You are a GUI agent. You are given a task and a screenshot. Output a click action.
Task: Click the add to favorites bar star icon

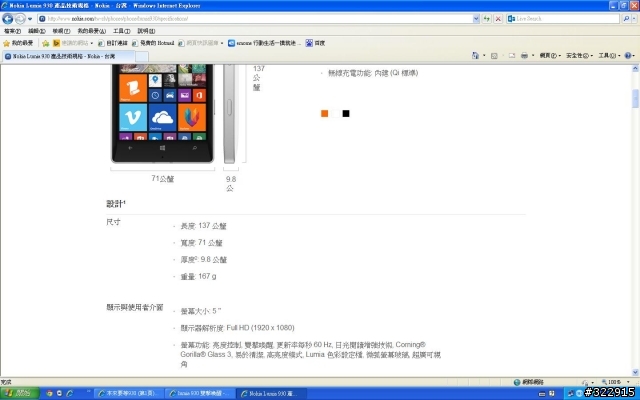[46, 43]
